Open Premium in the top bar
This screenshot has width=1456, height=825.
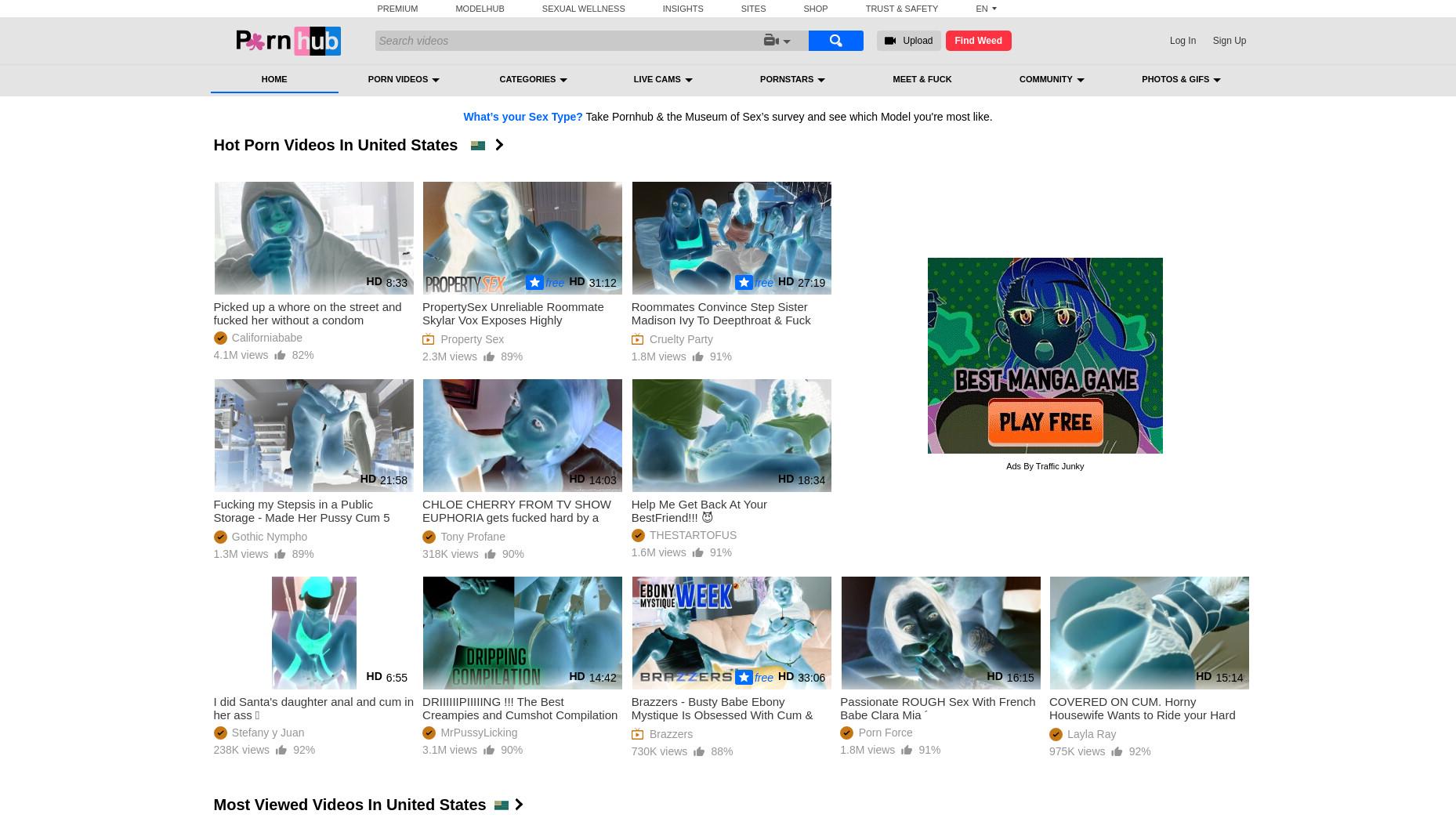point(397,9)
